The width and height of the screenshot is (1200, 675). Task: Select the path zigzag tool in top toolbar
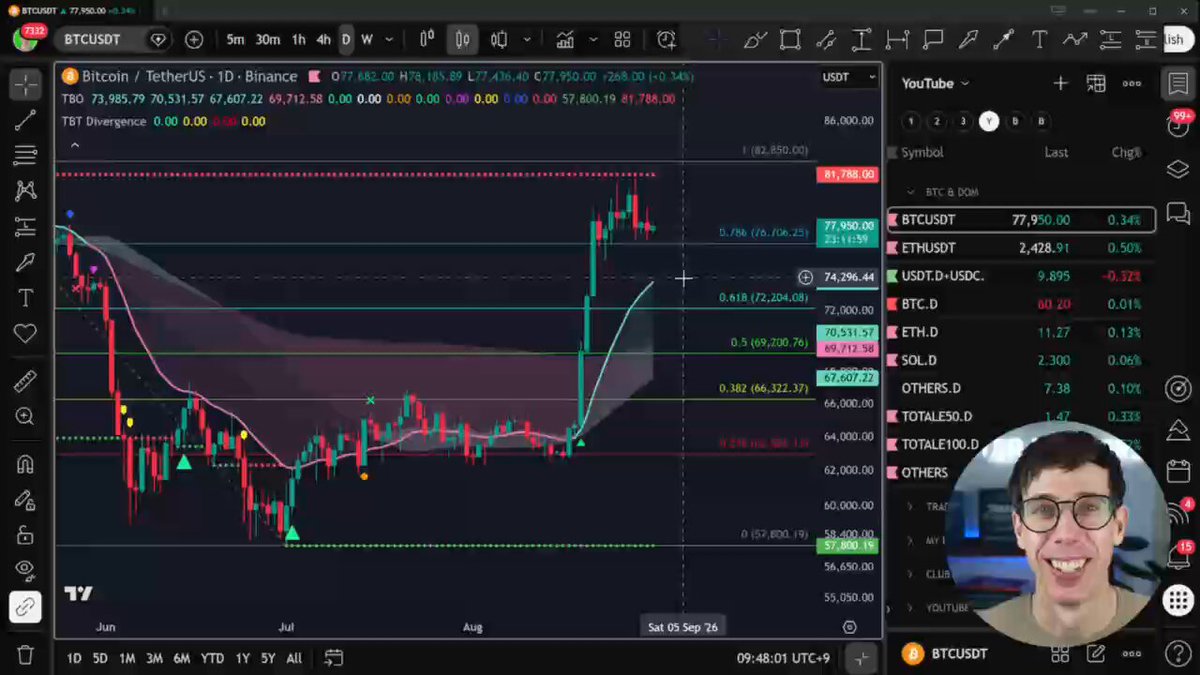click(1075, 40)
